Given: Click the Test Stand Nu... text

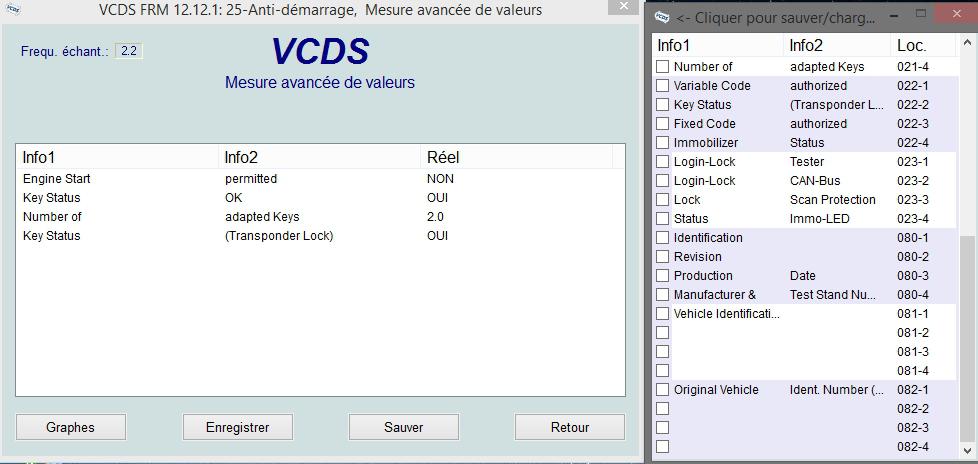Looking at the screenshot, I should coord(835,294).
